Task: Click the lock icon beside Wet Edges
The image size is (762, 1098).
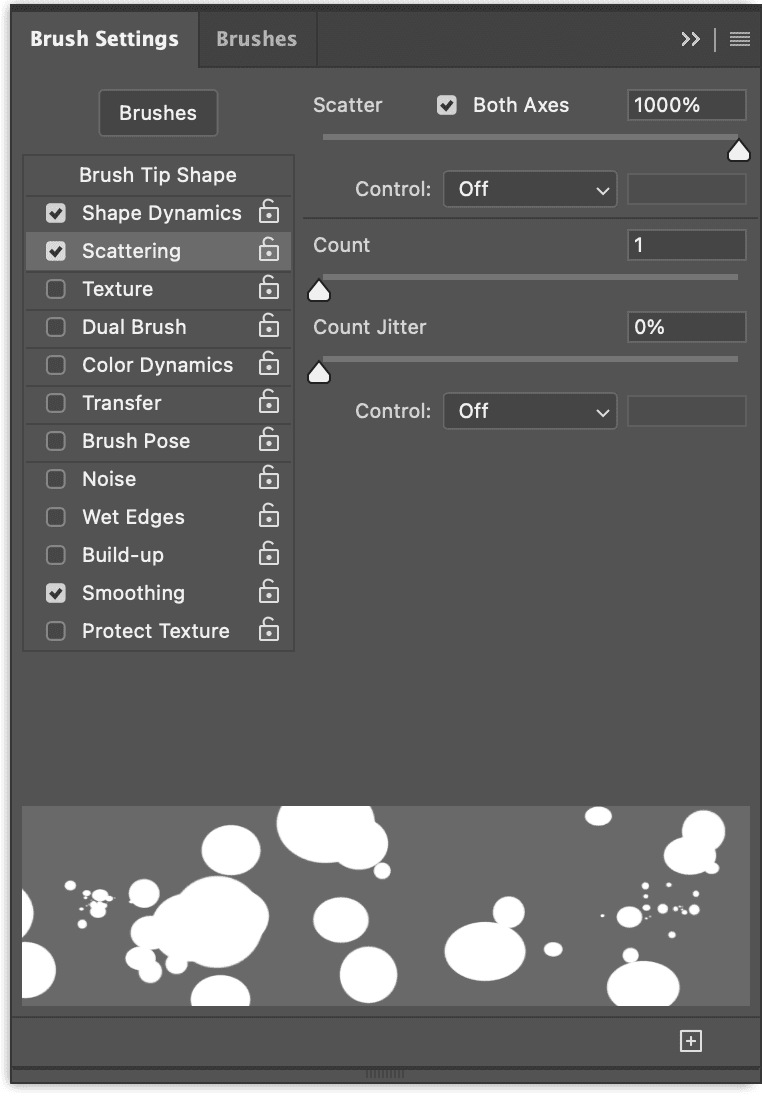Action: click(268, 517)
